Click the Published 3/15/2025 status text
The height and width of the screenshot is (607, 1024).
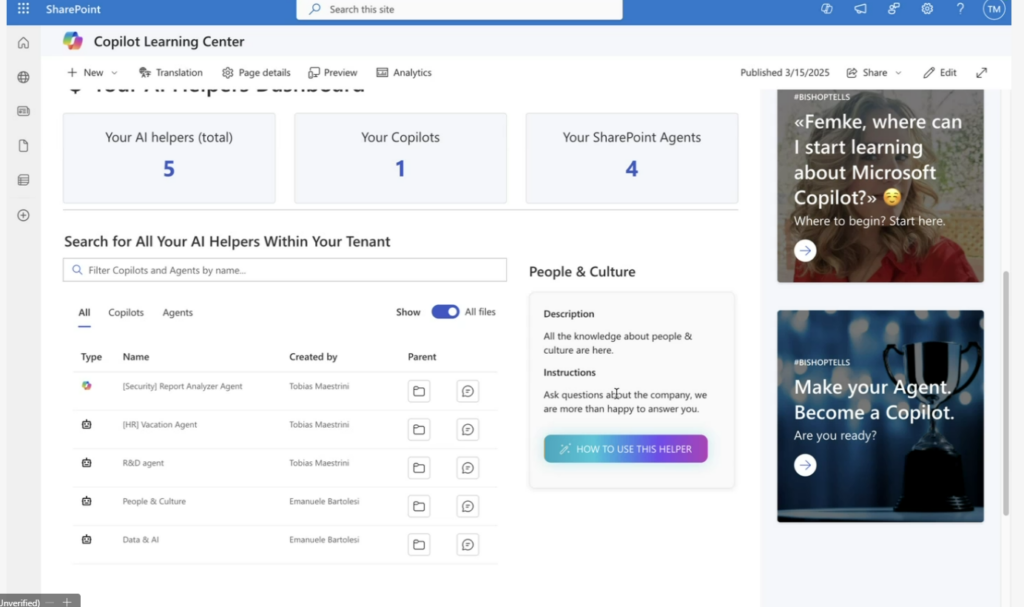[x=784, y=73]
